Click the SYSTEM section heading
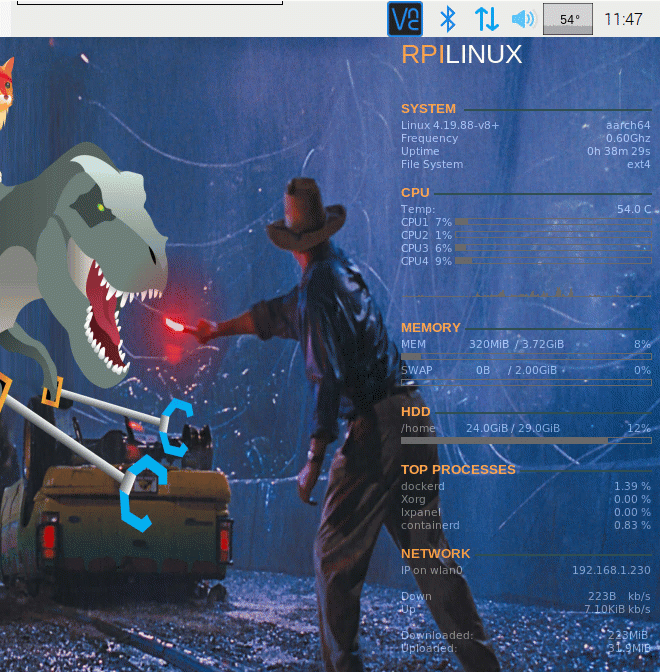Screen dimensions: 660x672 428,109
